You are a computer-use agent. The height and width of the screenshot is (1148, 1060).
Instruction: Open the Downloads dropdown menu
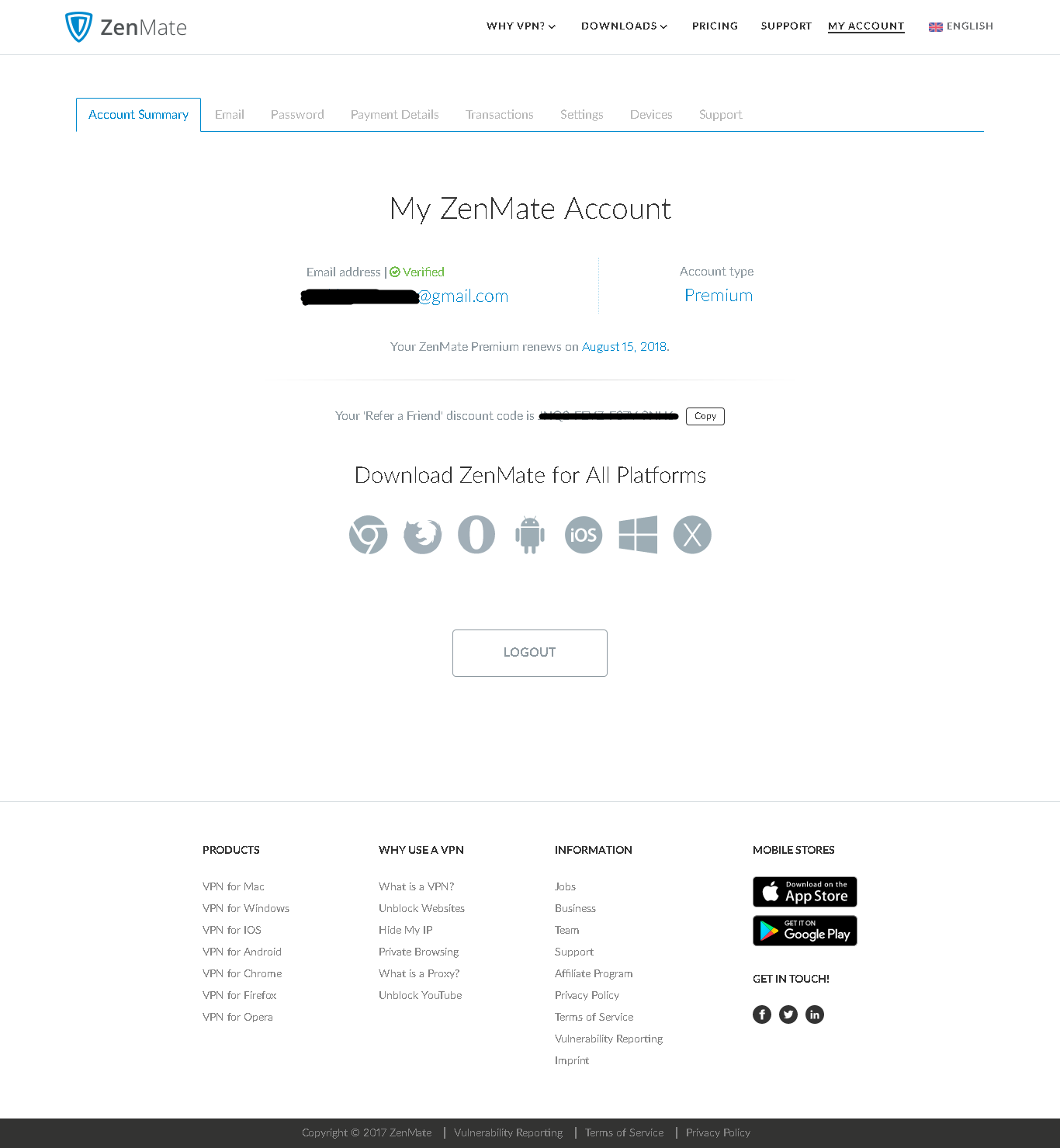point(624,26)
